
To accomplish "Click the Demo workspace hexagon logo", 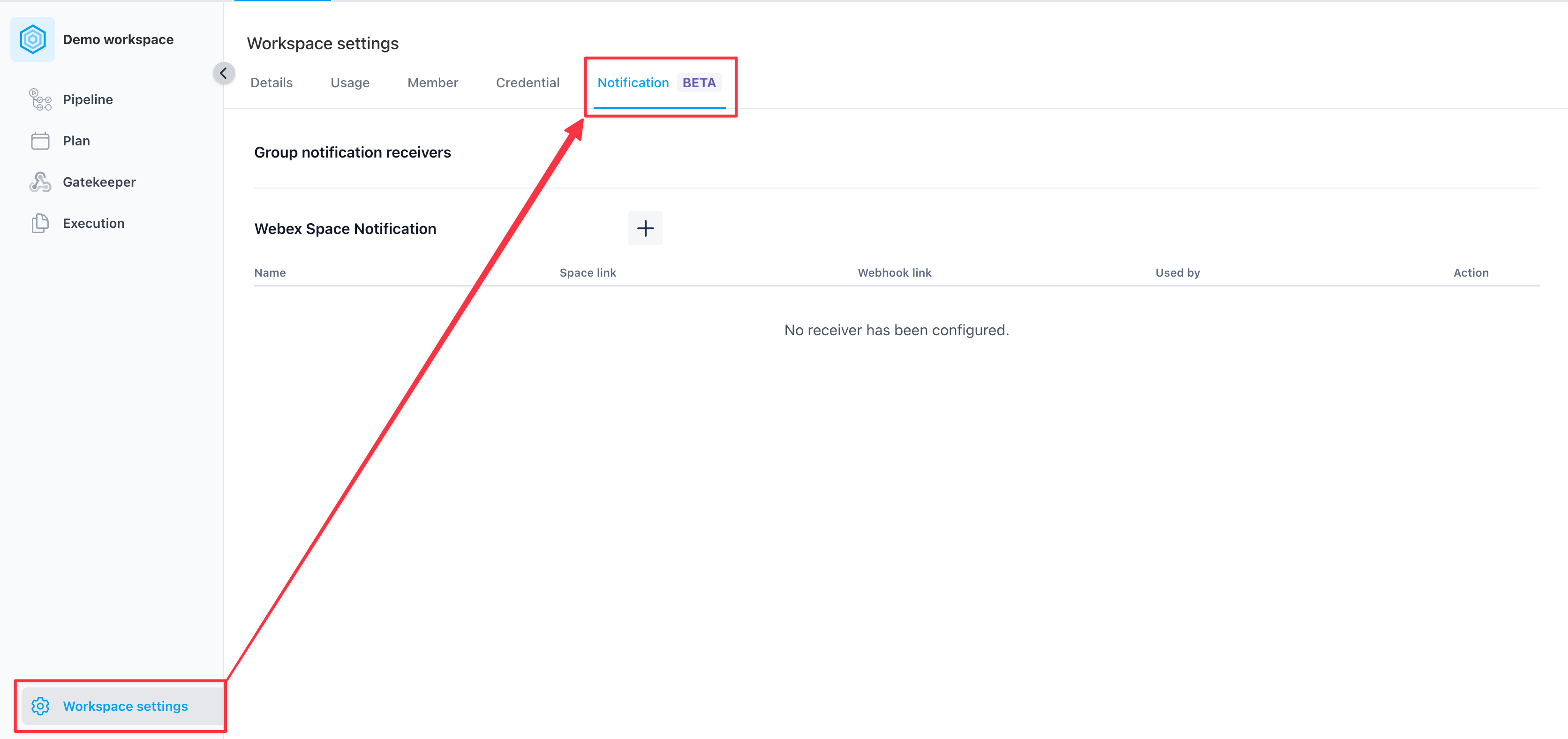I will [33, 39].
